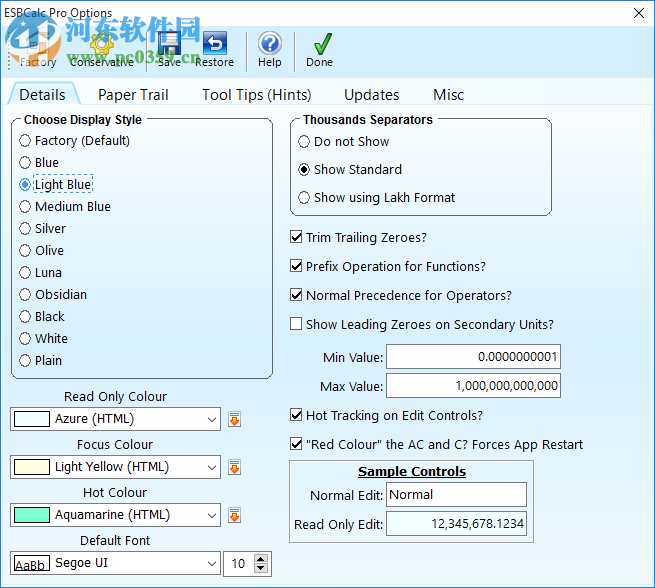The height and width of the screenshot is (588, 655).
Task: Select the Factory (Default) display style
Action: click(74, 141)
